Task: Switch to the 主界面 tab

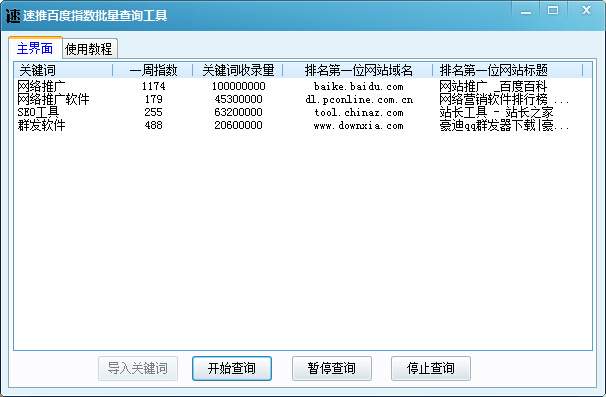Action: tap(35, 48)
